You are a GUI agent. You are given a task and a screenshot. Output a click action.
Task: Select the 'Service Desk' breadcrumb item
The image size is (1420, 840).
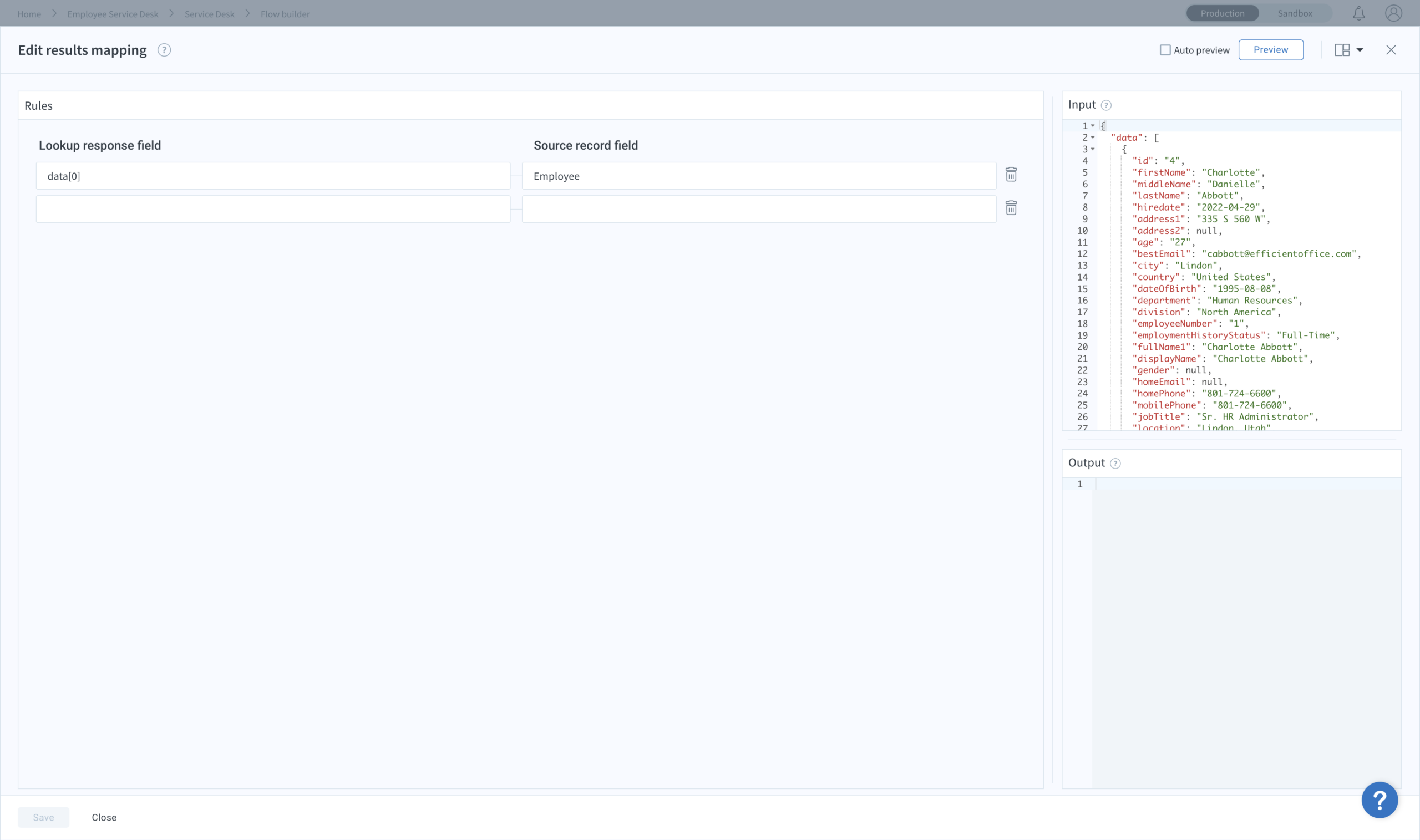point(209,13)
